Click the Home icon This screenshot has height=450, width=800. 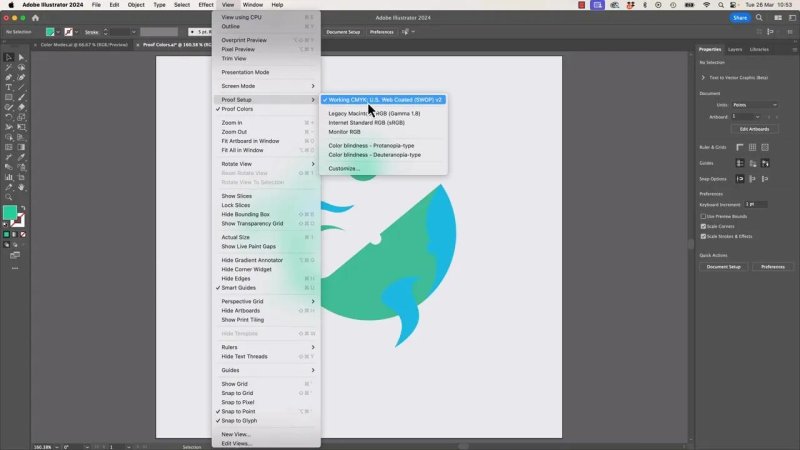(35, 18)
